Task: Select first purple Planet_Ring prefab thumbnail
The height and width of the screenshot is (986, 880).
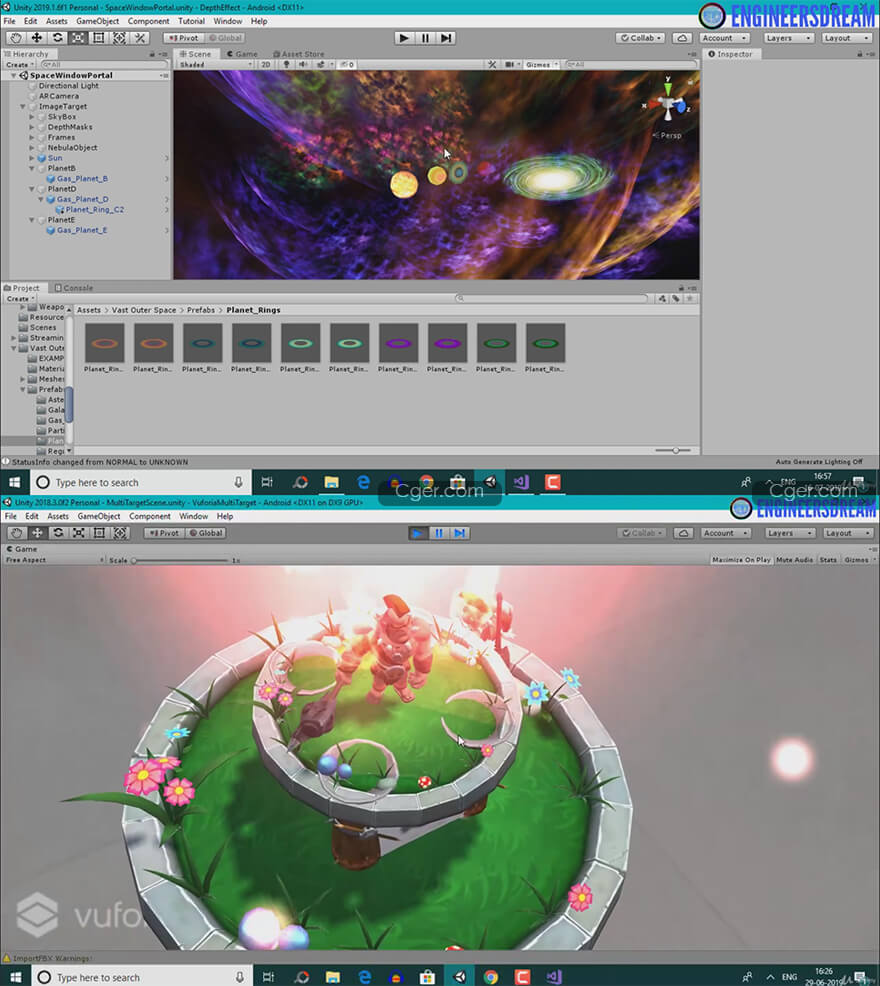Action: tap(398, 343)
